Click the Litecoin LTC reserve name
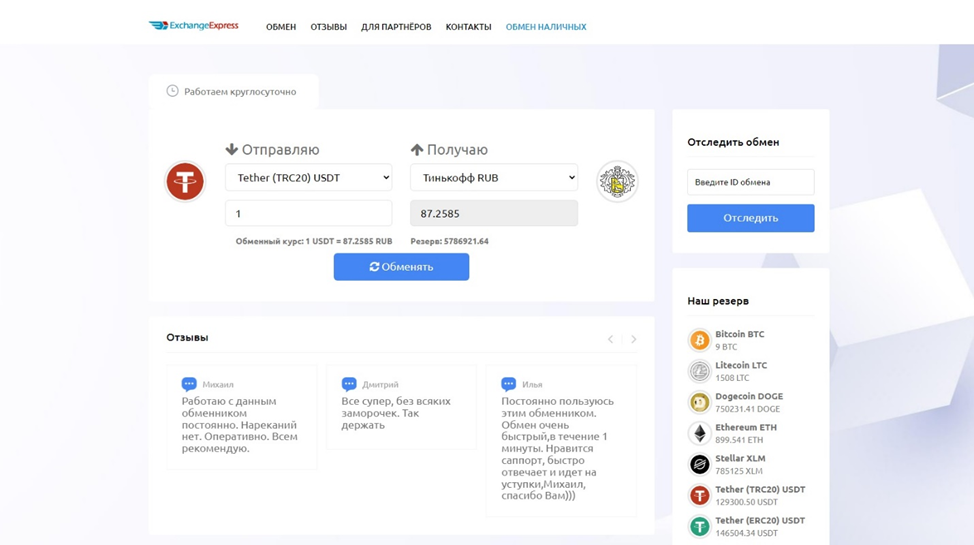The width and height of the screenshot is (974, 545). point(741,365)
